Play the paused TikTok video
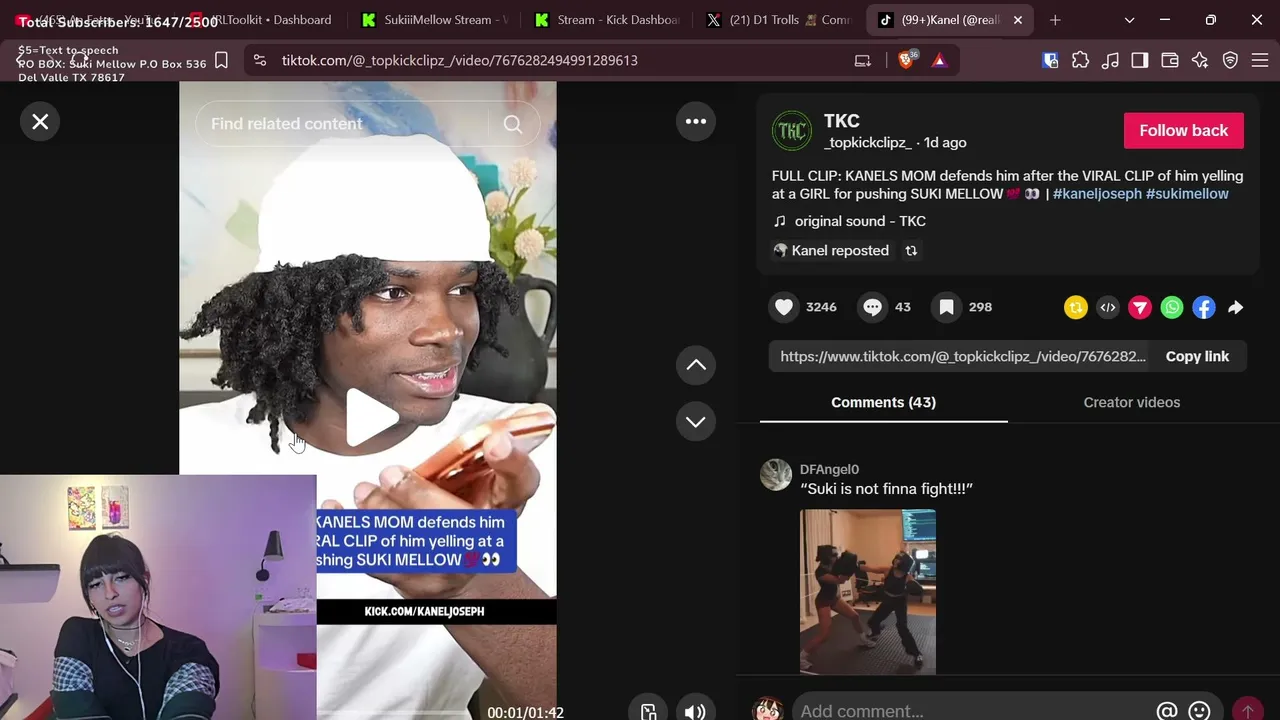 [371, 417]
